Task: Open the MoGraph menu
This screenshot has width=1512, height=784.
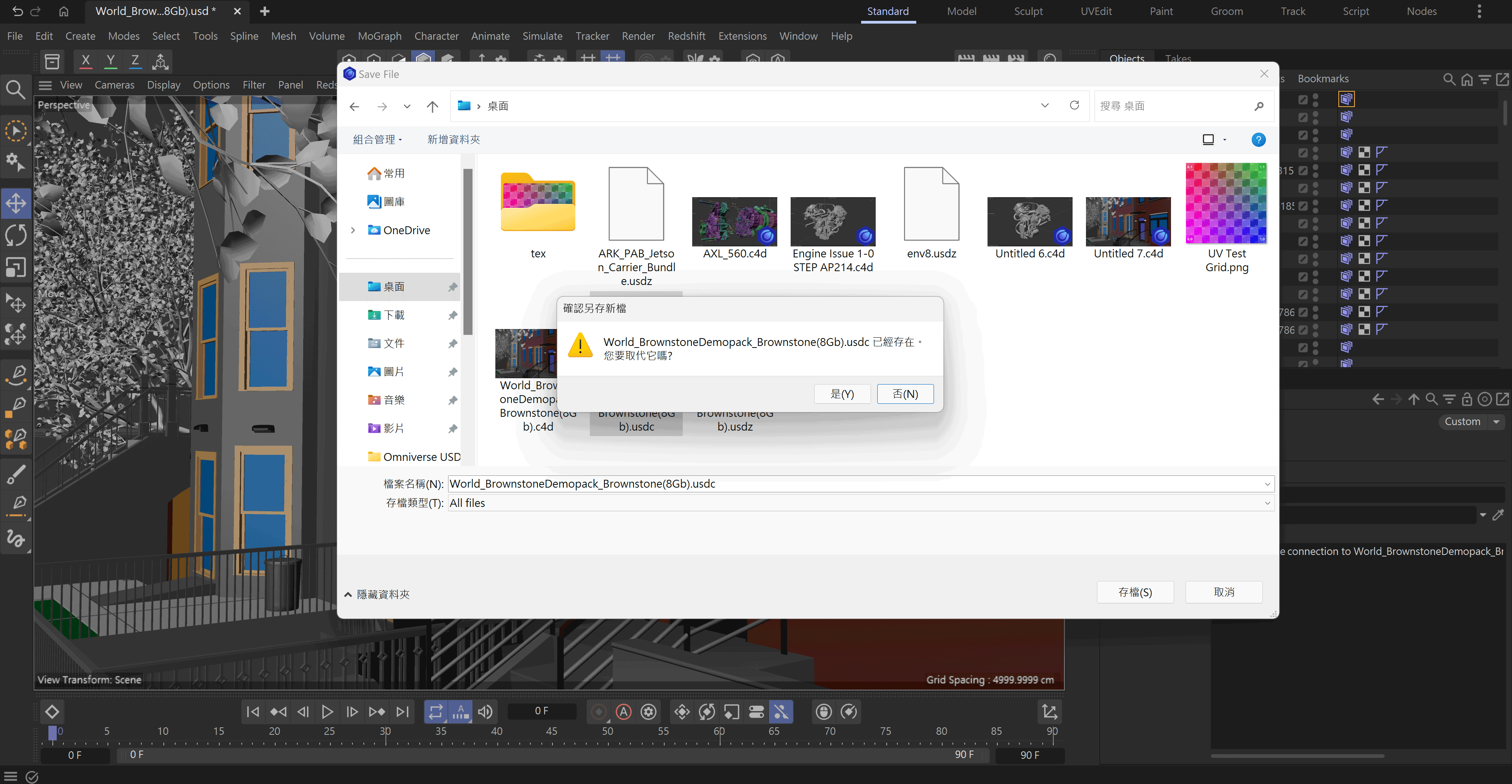Action: coord(379,36)
